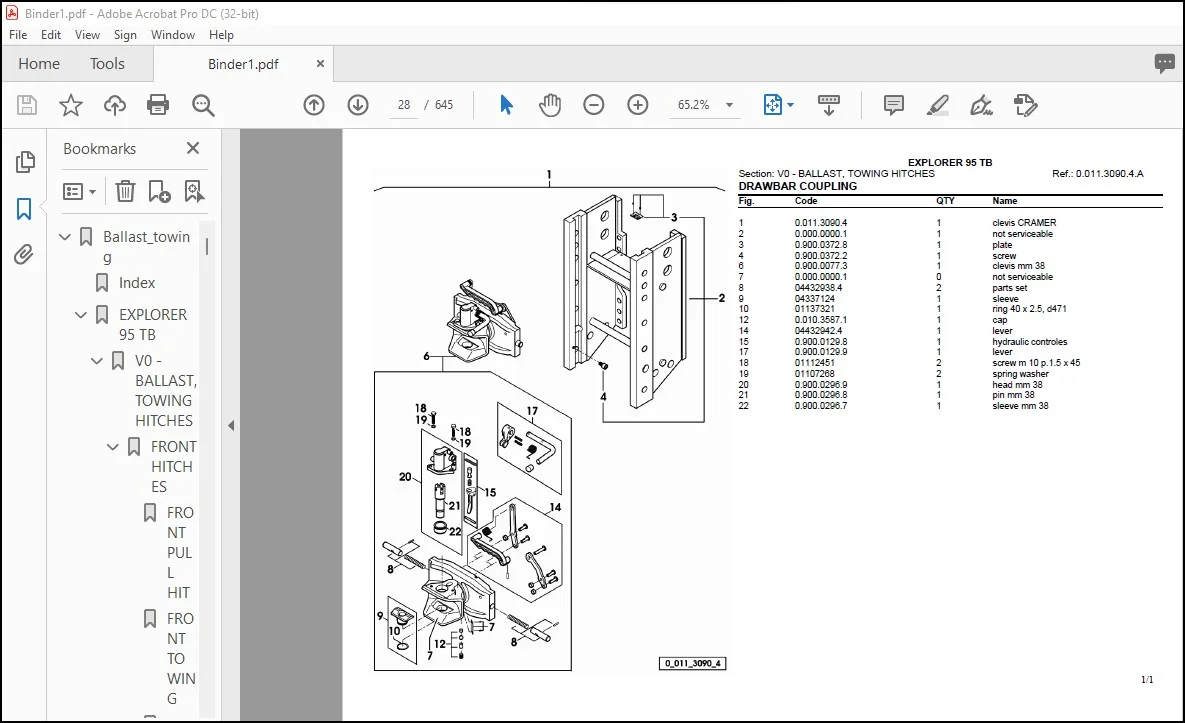
Task: Open the Window menu
Action: [172, 35]
